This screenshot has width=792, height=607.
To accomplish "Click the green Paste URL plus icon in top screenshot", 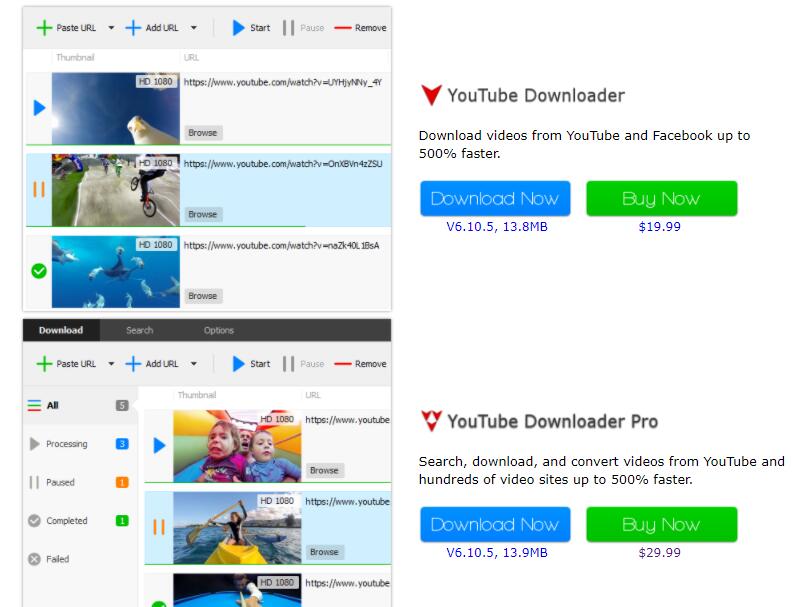I will pyautogui.click(x=44, y=28).
